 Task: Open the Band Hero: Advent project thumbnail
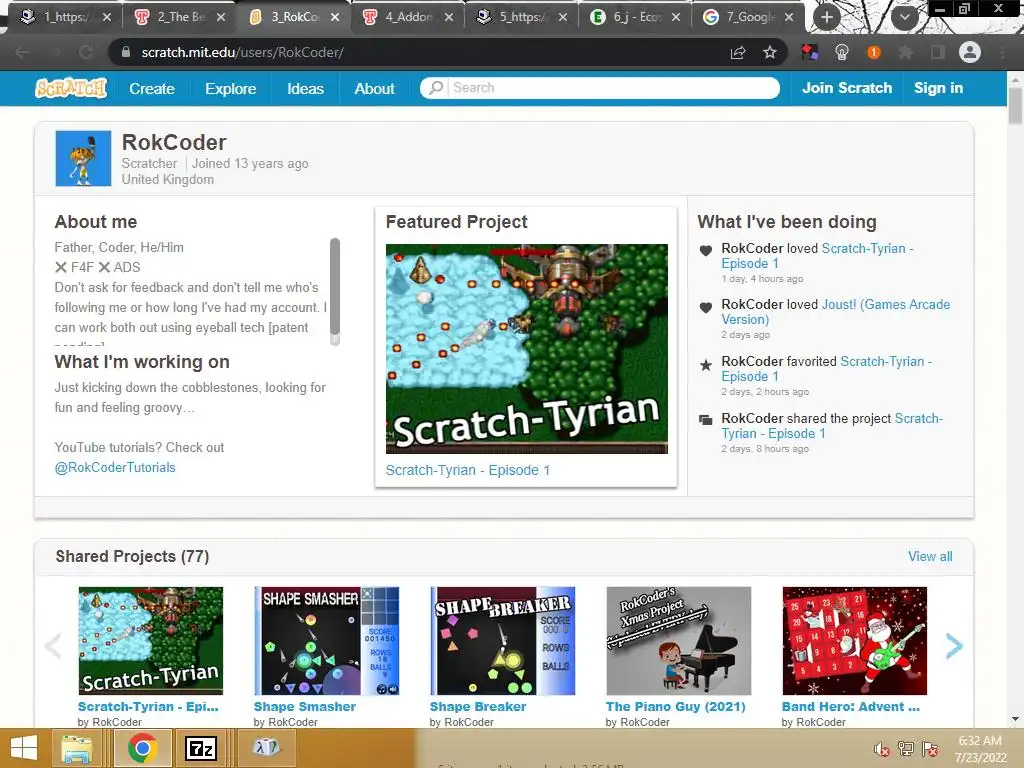pos(855,641)
